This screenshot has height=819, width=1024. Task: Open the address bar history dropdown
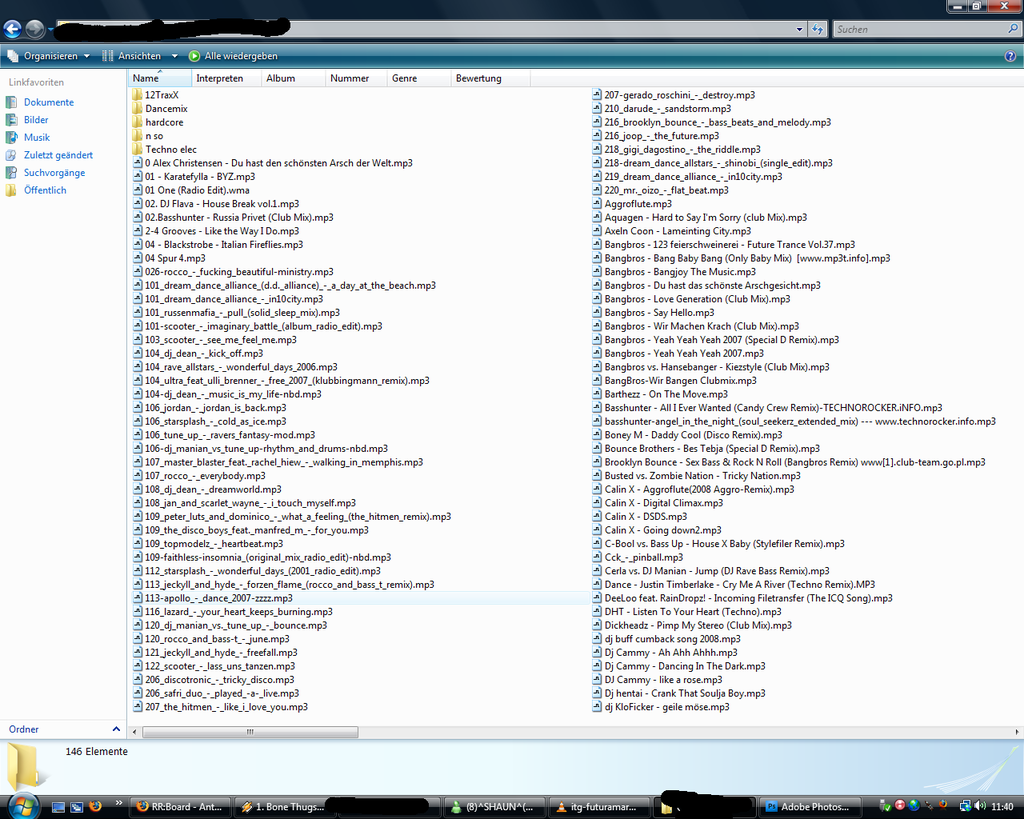[x=799, y=29]
